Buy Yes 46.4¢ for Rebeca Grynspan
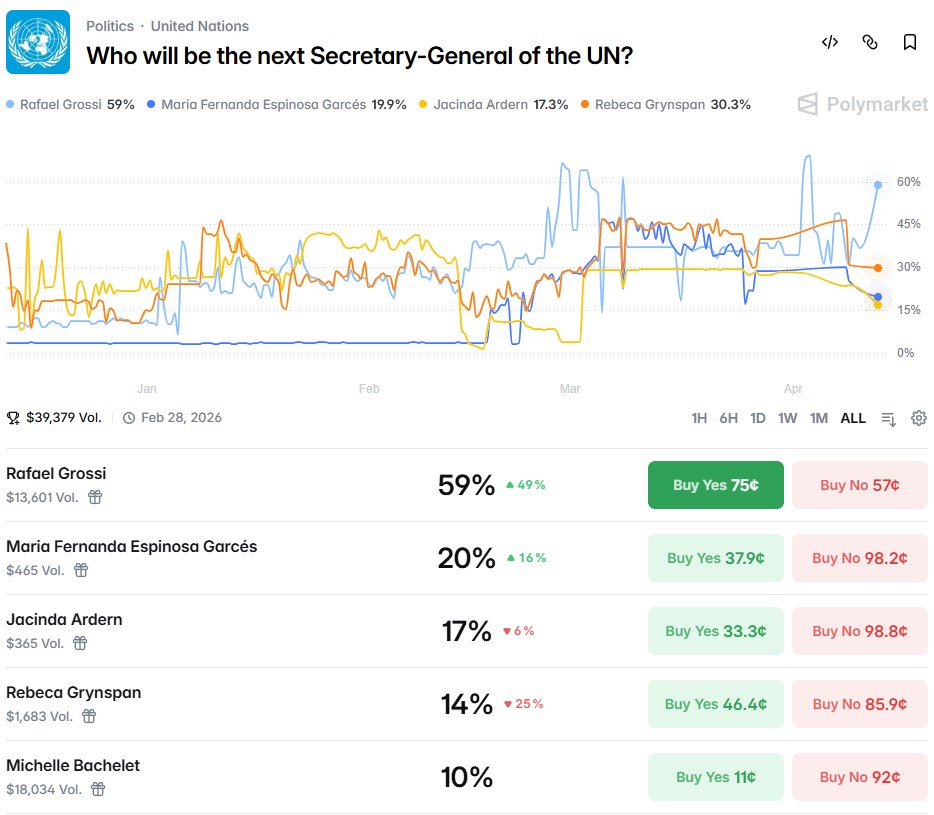934x815 pixels. (715, 704)
